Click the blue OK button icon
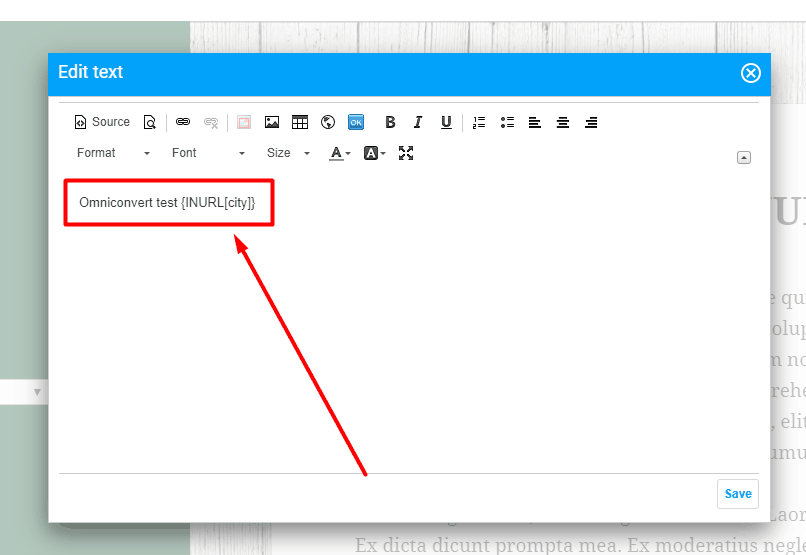The height and width of the screenshot is (555, 806). [356, 122]
